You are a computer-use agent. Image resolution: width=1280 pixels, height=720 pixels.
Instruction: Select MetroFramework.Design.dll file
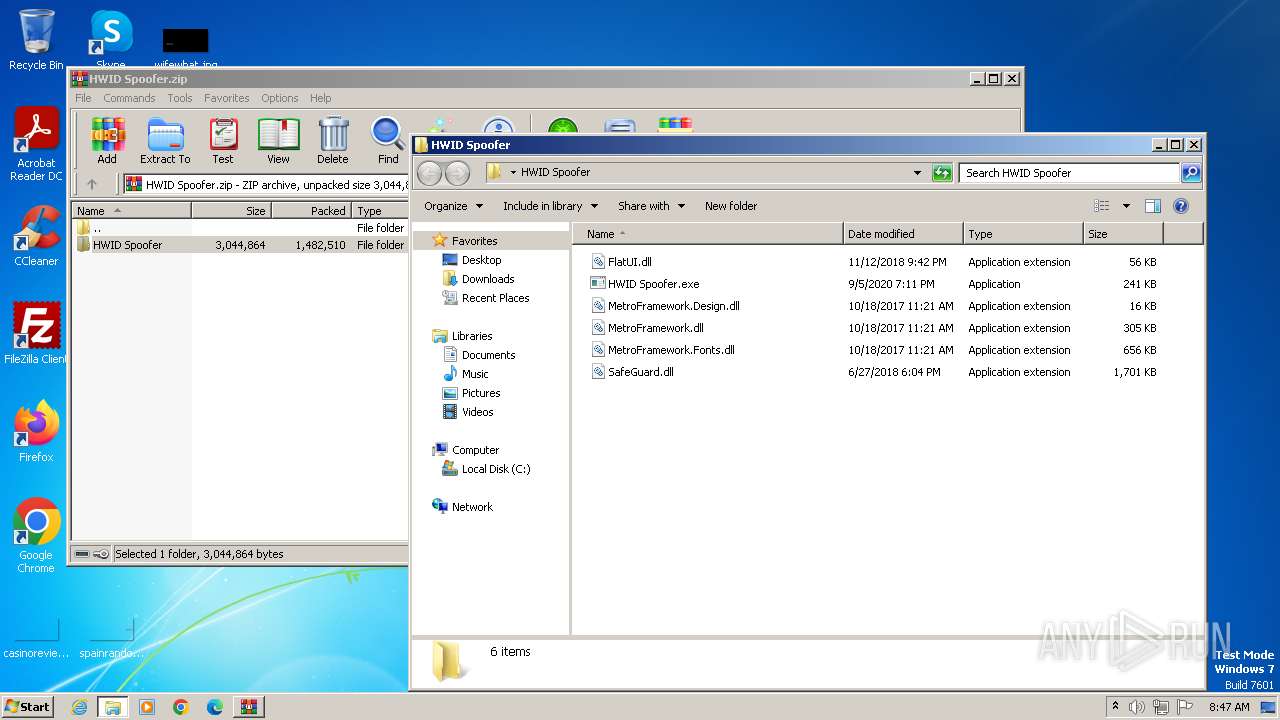point(673,306)
